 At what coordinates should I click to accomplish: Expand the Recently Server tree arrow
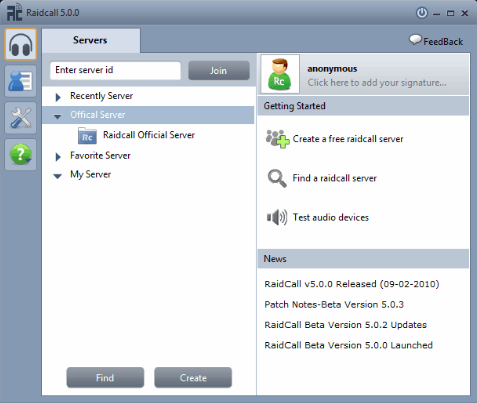[x=58, y=97]
